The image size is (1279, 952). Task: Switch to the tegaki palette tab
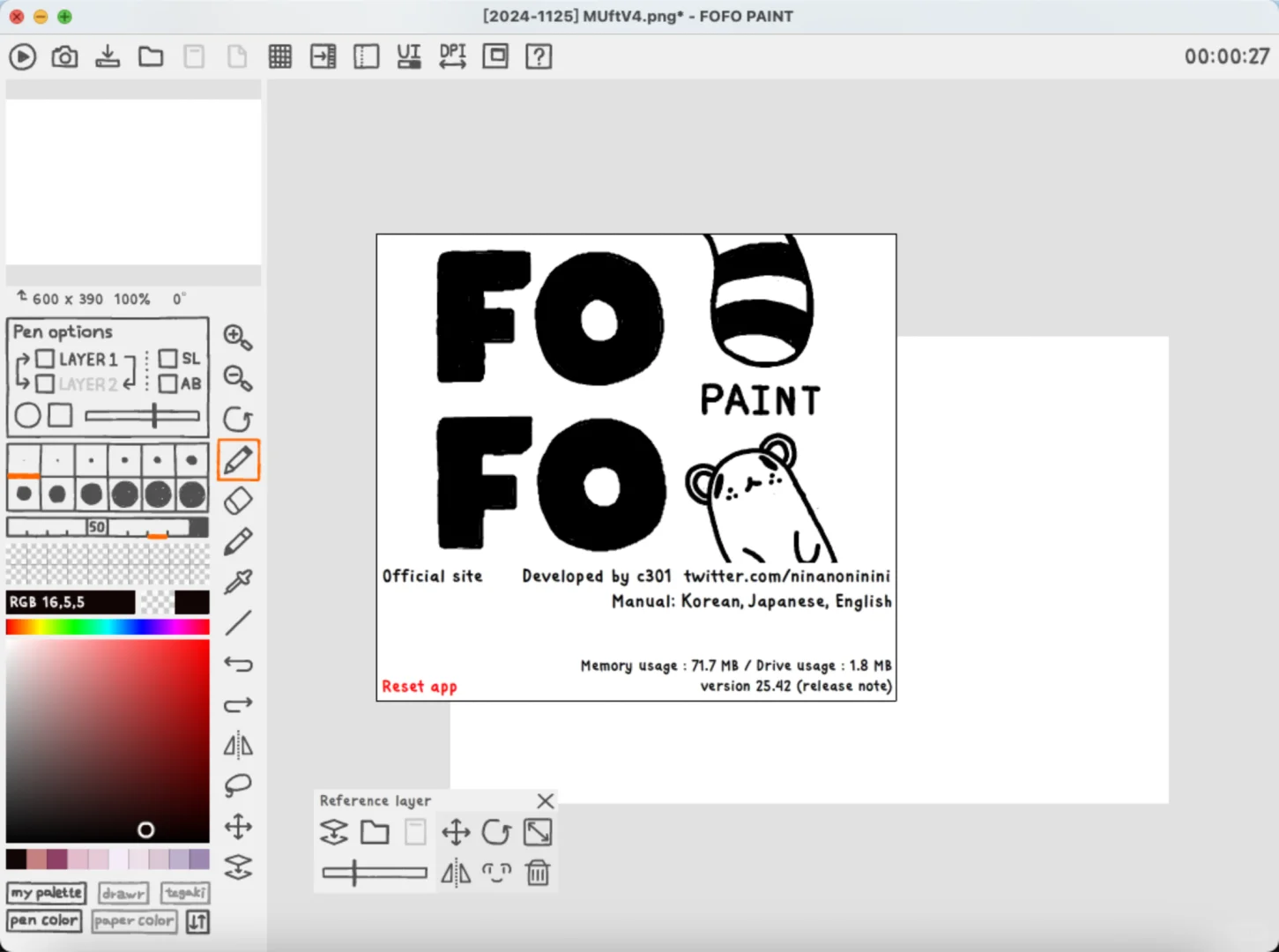point(185,893)
